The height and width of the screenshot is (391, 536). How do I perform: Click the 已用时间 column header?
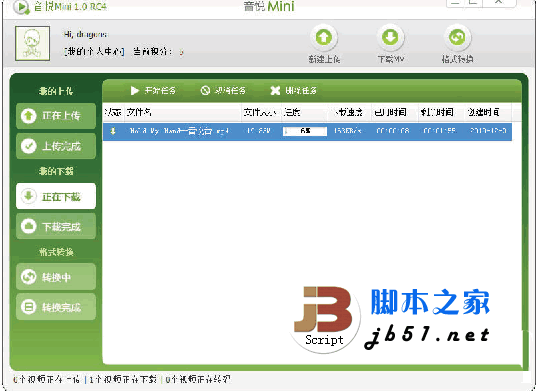tap(395, 112)
